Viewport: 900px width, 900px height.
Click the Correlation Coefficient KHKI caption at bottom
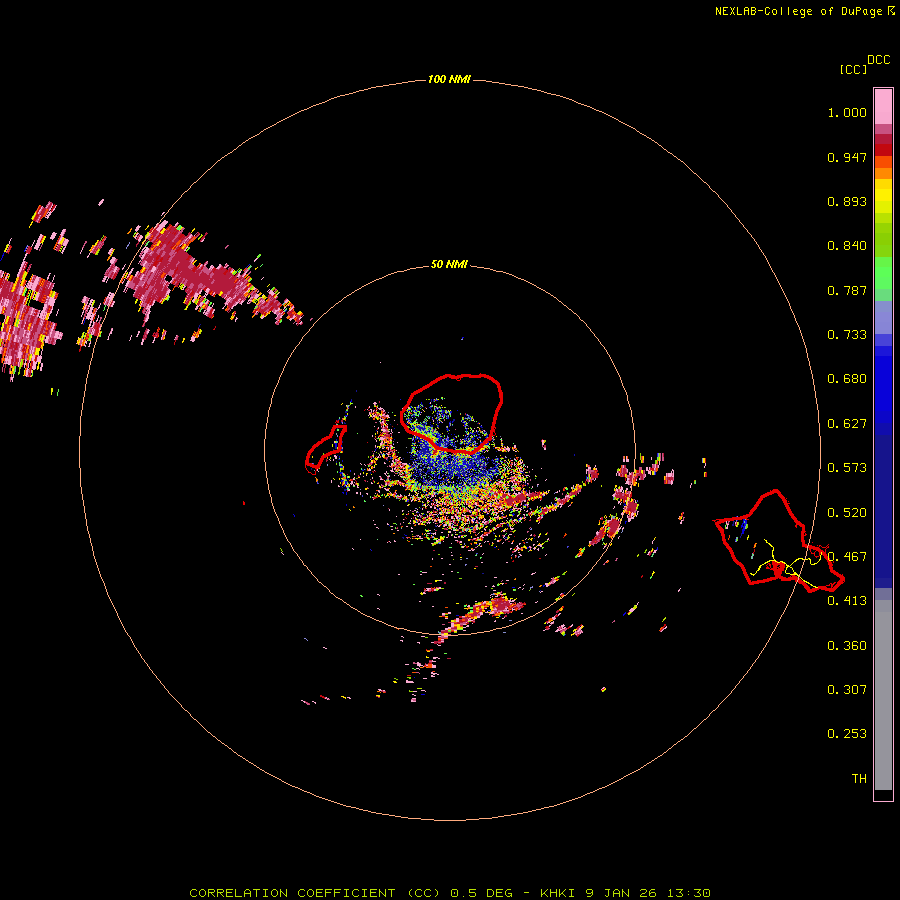tap(450, 893)
